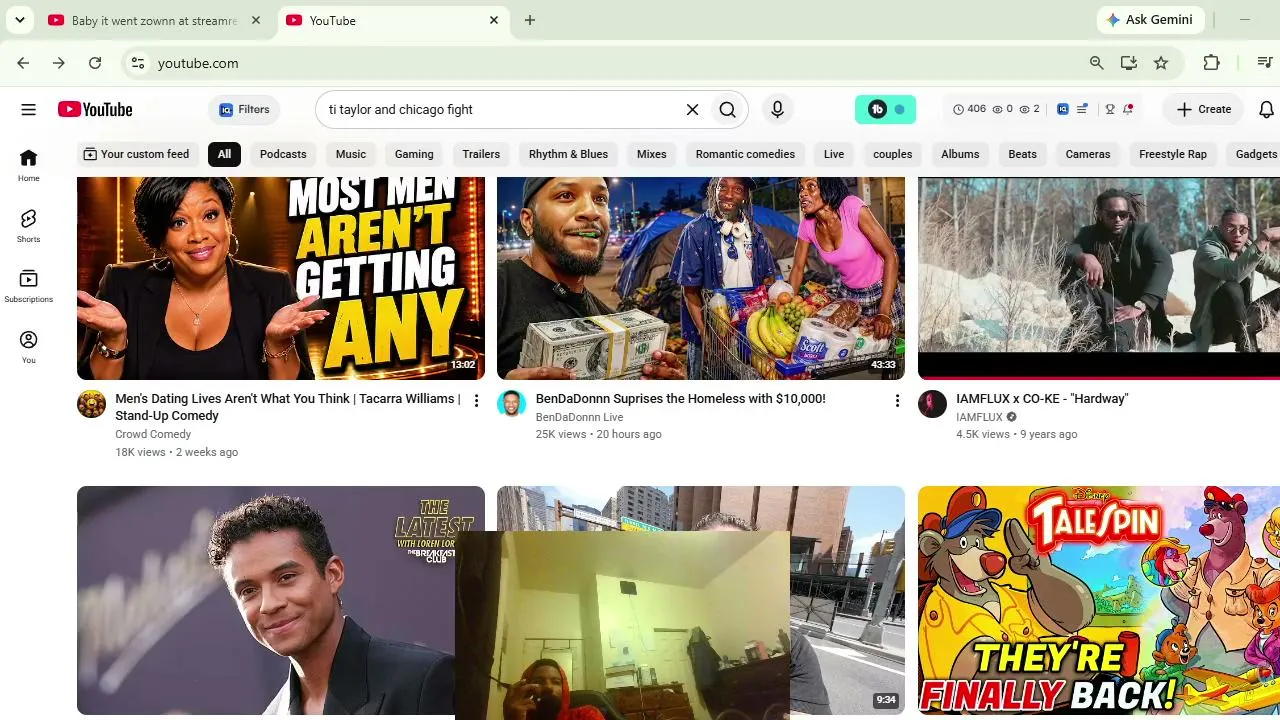Go to Home in the sidebar

pyautogui.click(x=28, y=165)
